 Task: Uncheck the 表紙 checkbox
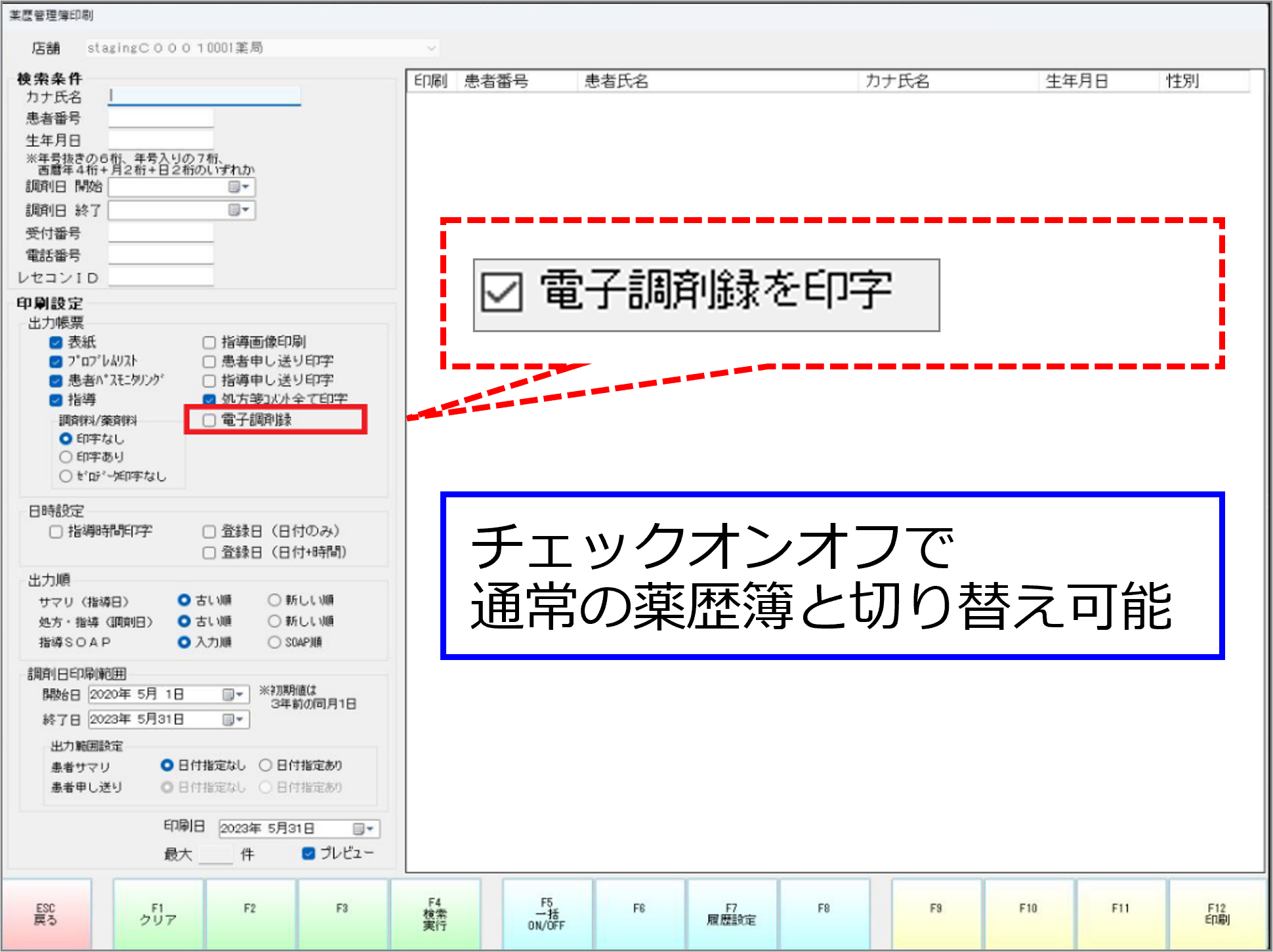click(56, 342)
